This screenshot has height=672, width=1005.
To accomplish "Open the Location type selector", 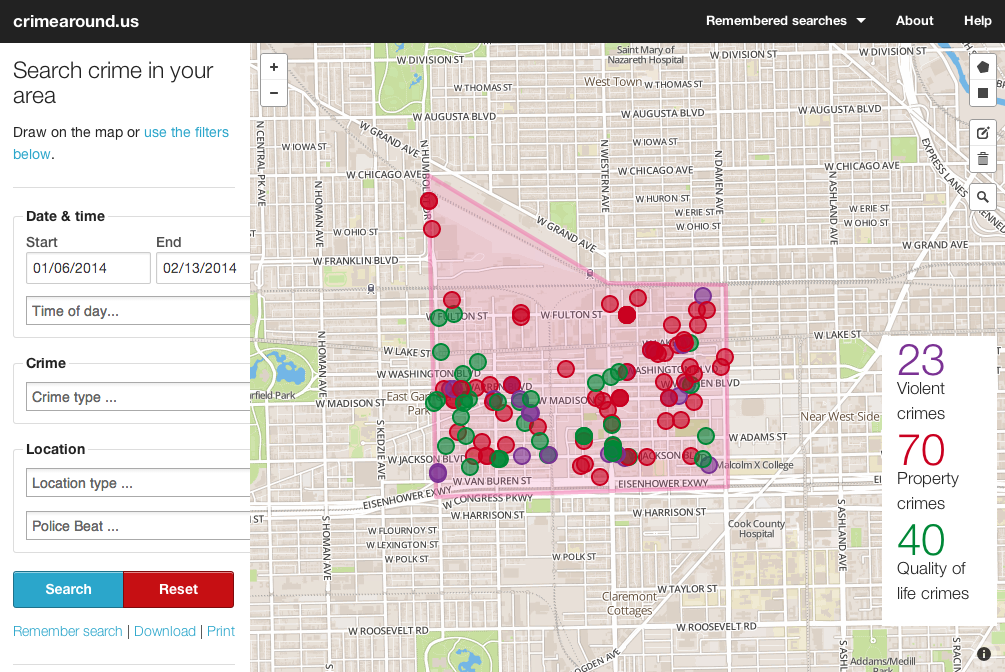I will tap(138, 483).
